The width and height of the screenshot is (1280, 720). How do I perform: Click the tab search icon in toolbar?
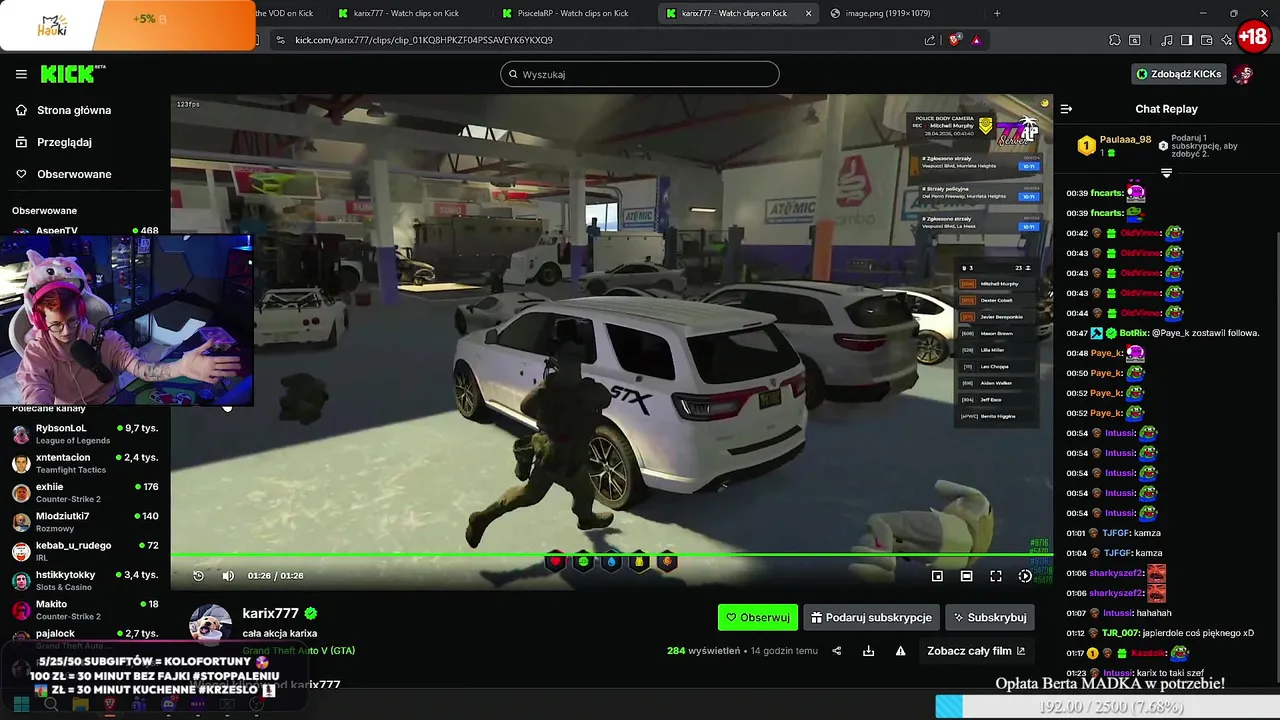(1135, 40)
